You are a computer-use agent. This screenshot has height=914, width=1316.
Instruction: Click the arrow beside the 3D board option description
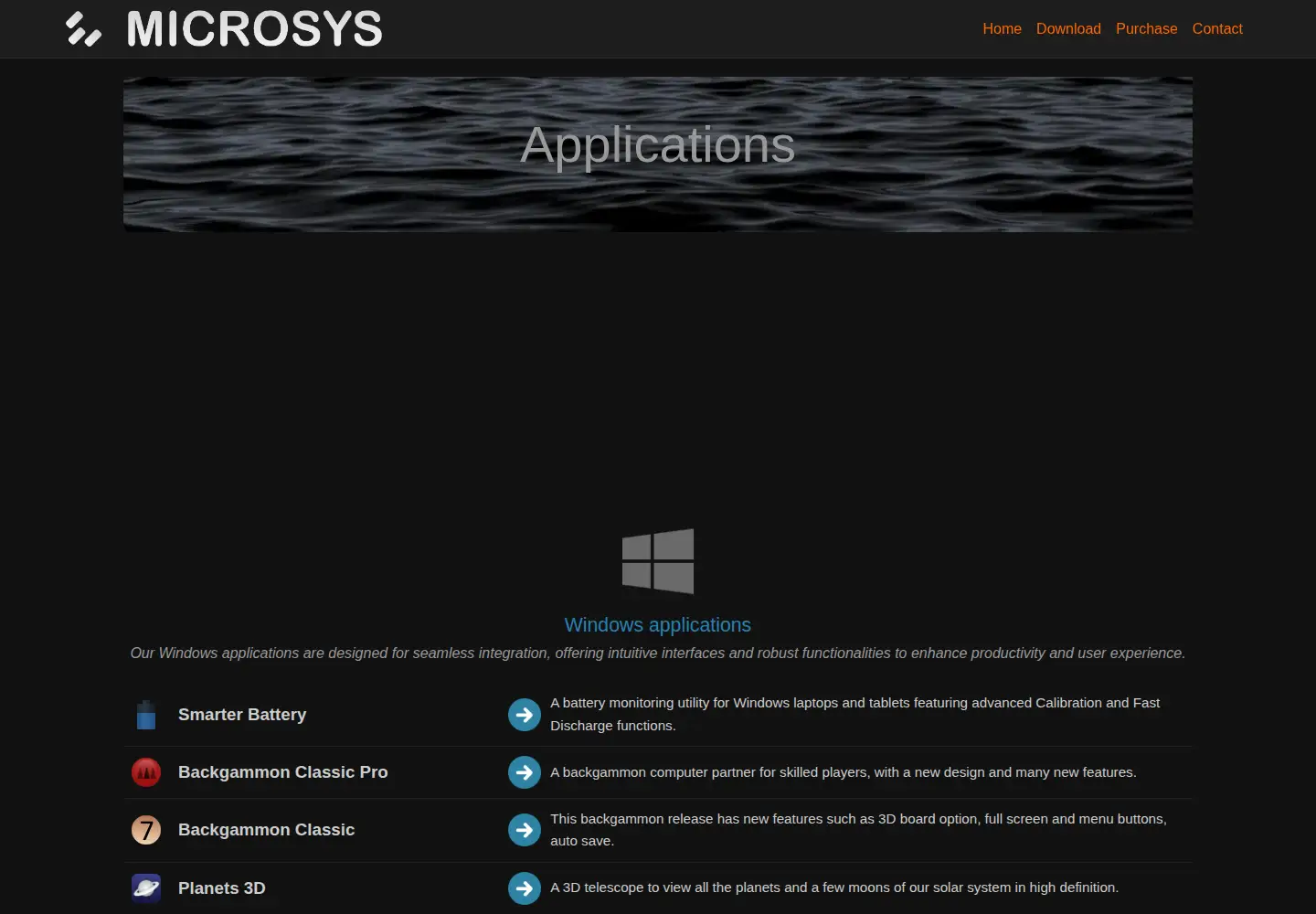[x=525, y=830]
